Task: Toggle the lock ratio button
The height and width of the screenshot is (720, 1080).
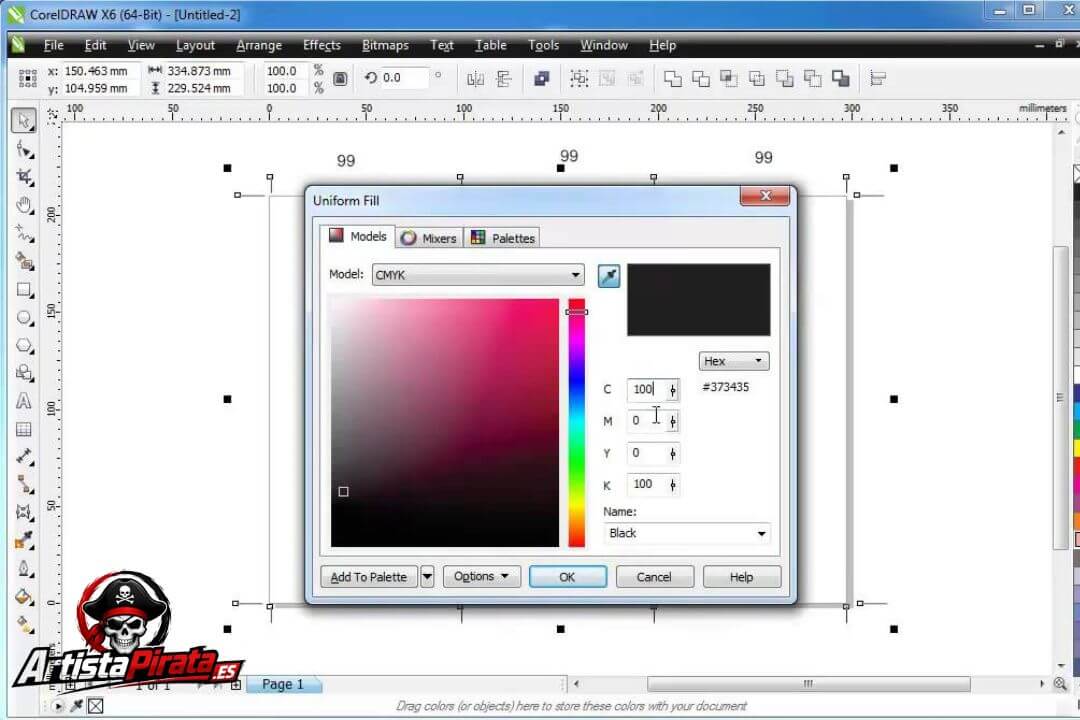Action: 340,79
